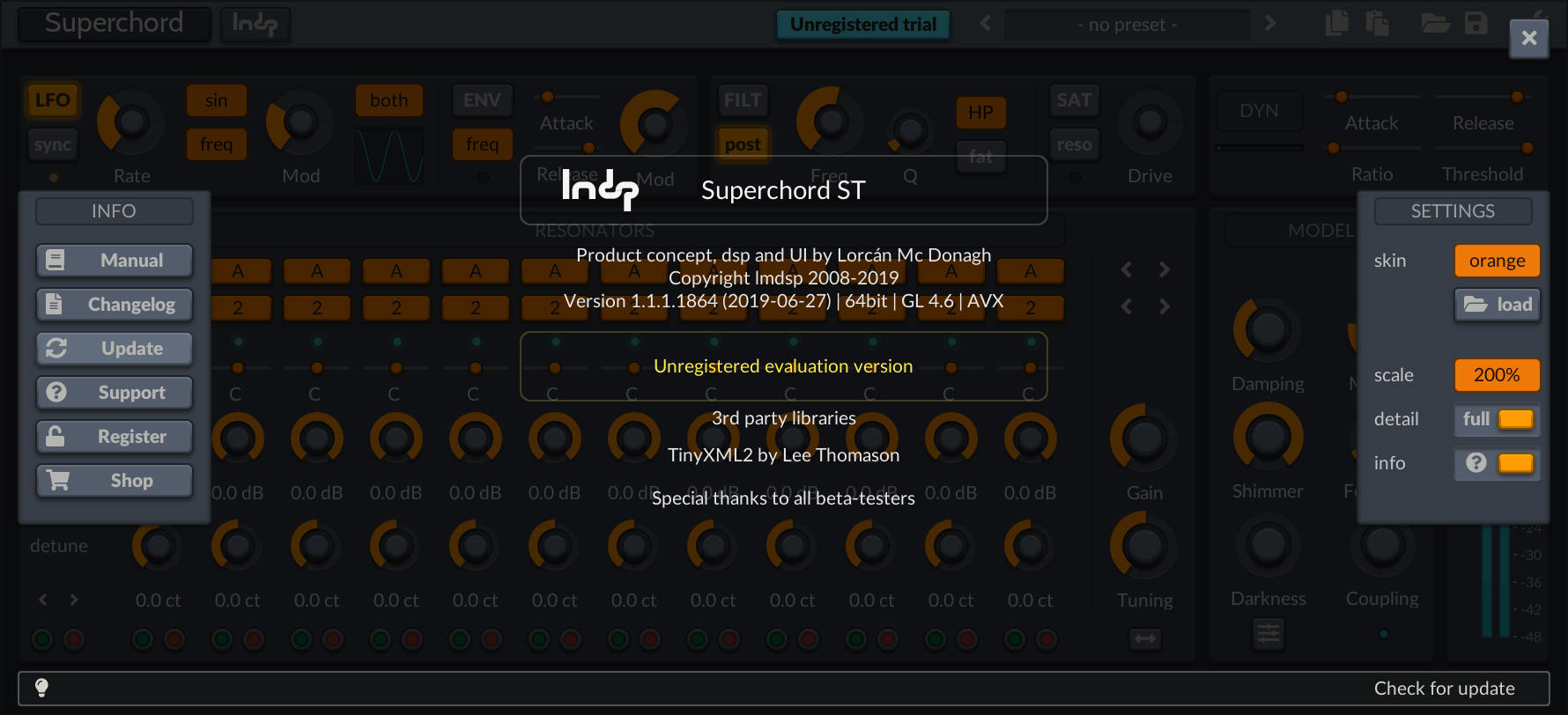Click the Damping knob
Screen dimensions: 1568x715
coord(1268,329)
